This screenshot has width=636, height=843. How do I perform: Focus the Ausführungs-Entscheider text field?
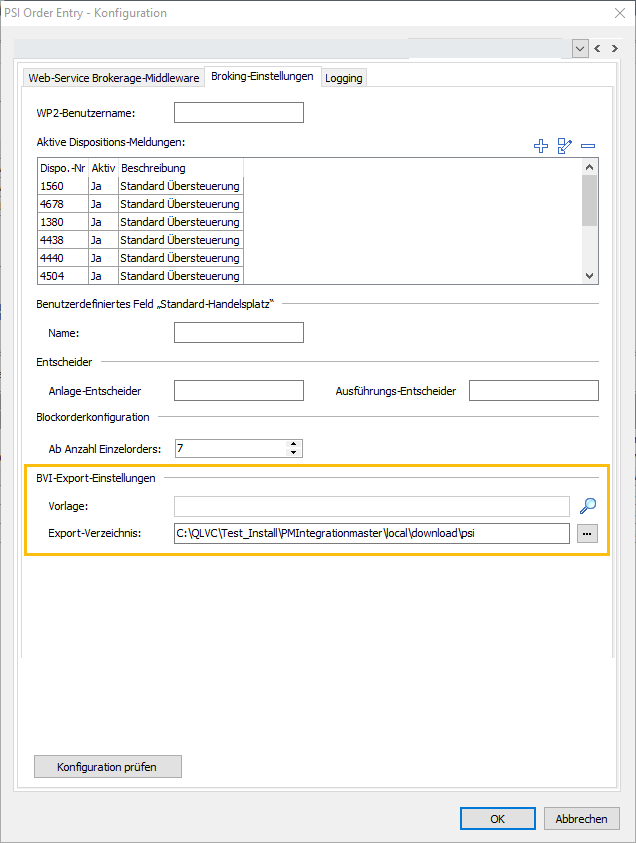[533, 390]
